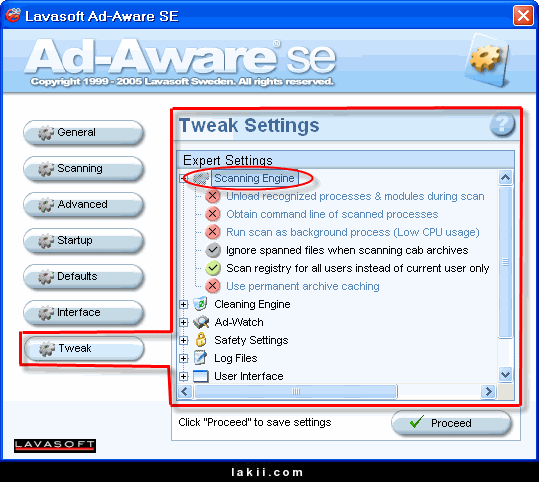The height and width of the screenshot is (482, 539).
Task: Click the text Use permanent archive caching
Action: click(303, 286)
